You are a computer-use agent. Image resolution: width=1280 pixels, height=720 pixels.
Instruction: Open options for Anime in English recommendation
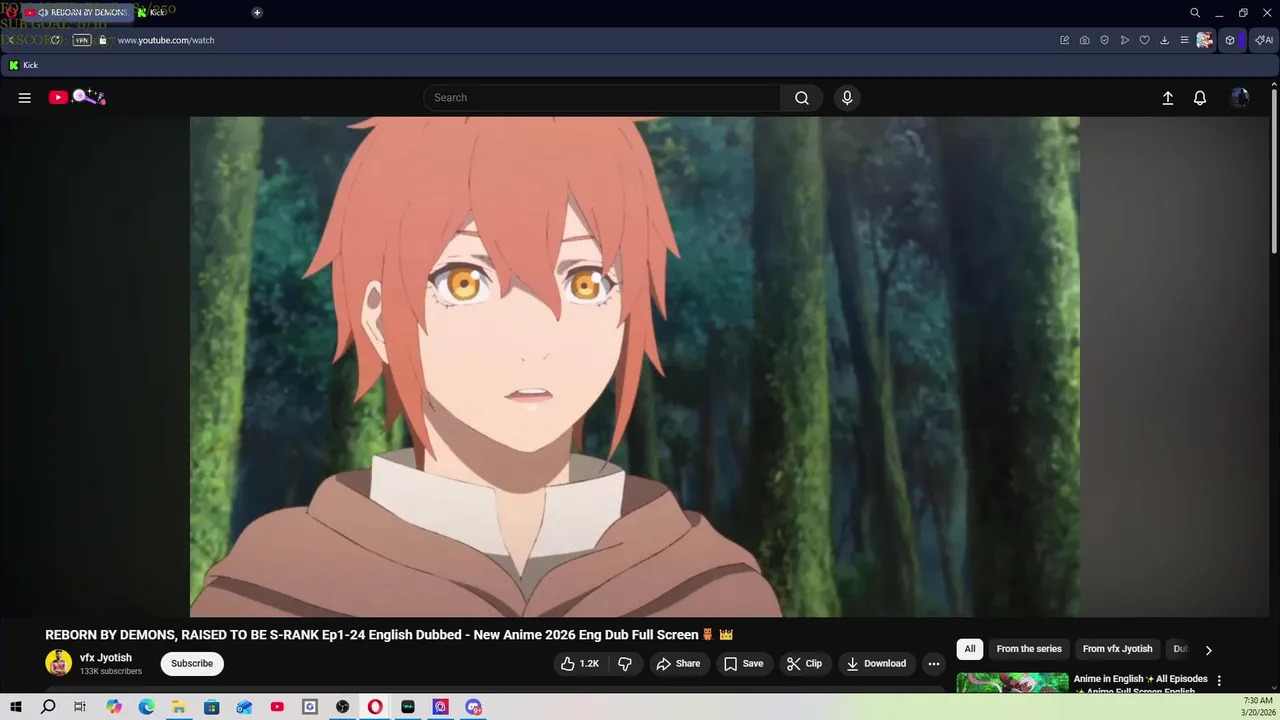1219,681
